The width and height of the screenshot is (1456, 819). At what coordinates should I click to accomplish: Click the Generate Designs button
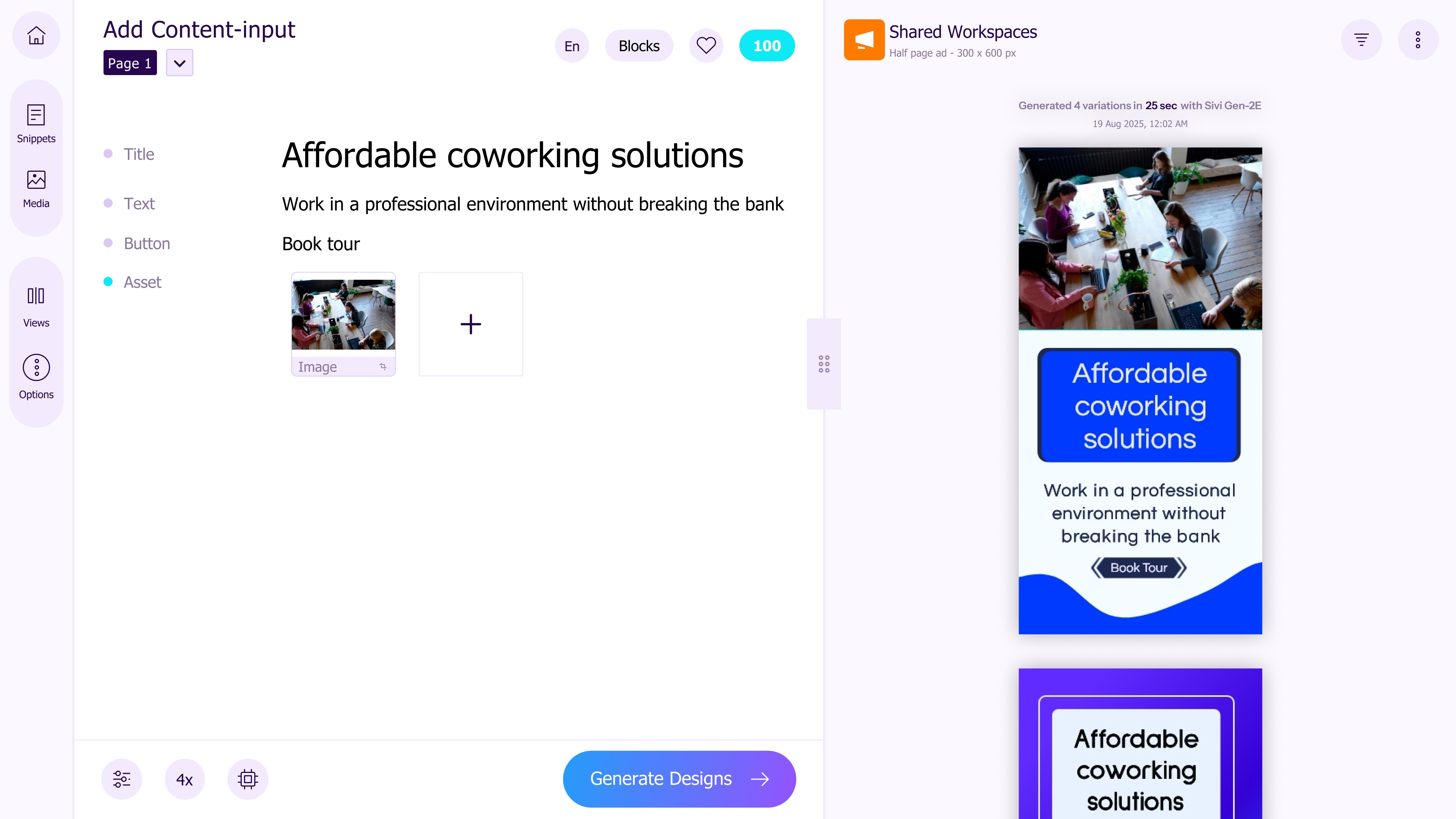(679, 778)
